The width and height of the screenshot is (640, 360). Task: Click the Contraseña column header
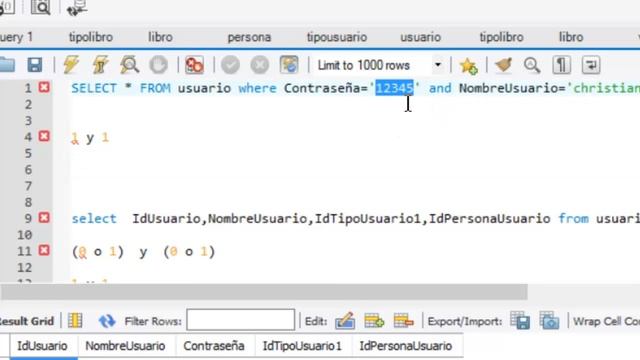coord(214,346)
